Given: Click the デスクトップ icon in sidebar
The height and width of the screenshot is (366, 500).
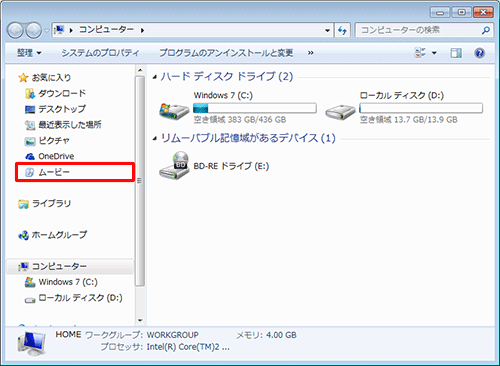Looking at the screenshot, I should pyautogui.click(x=30, y=109).
